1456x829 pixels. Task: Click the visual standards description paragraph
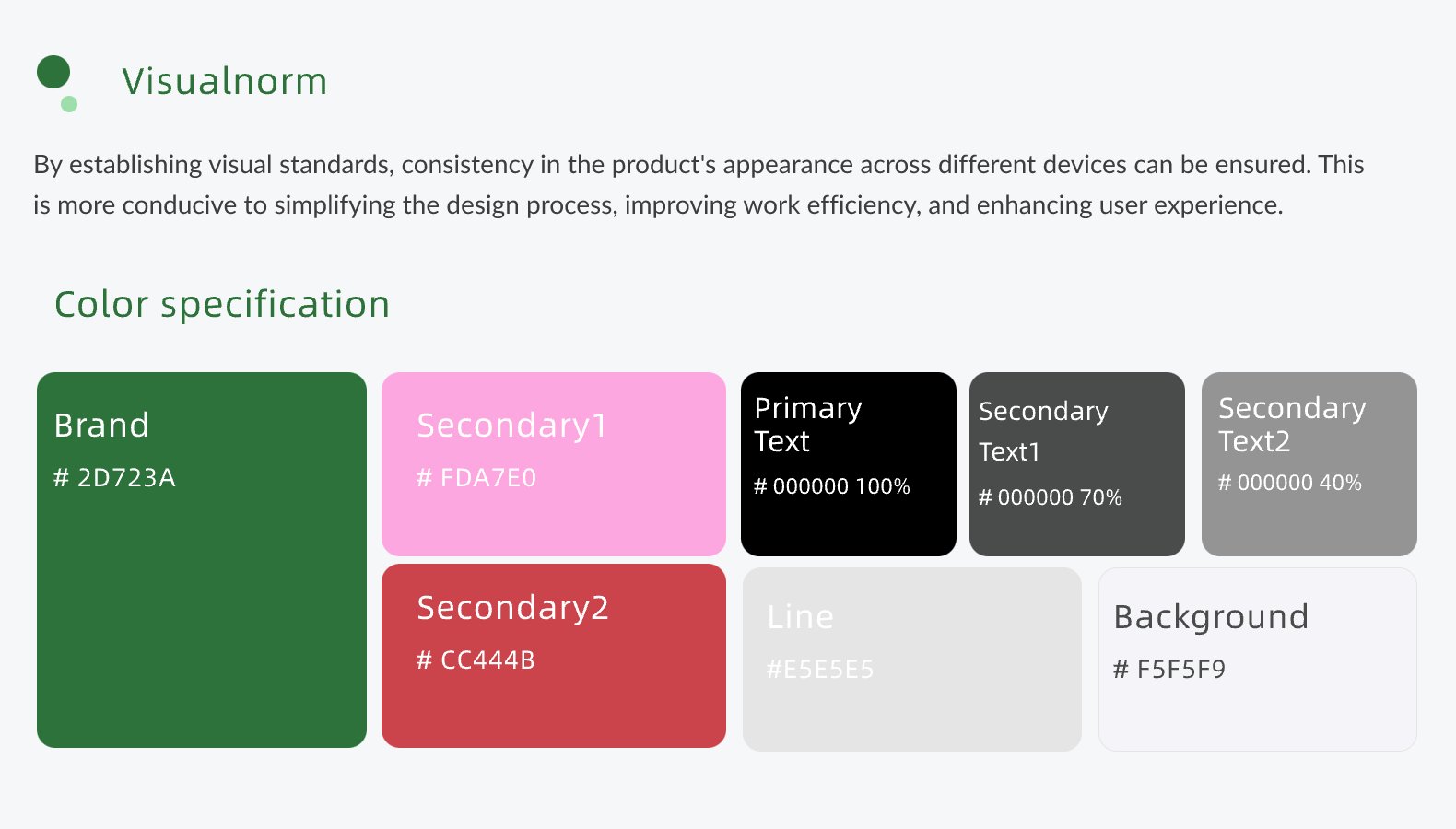[699, 184]
